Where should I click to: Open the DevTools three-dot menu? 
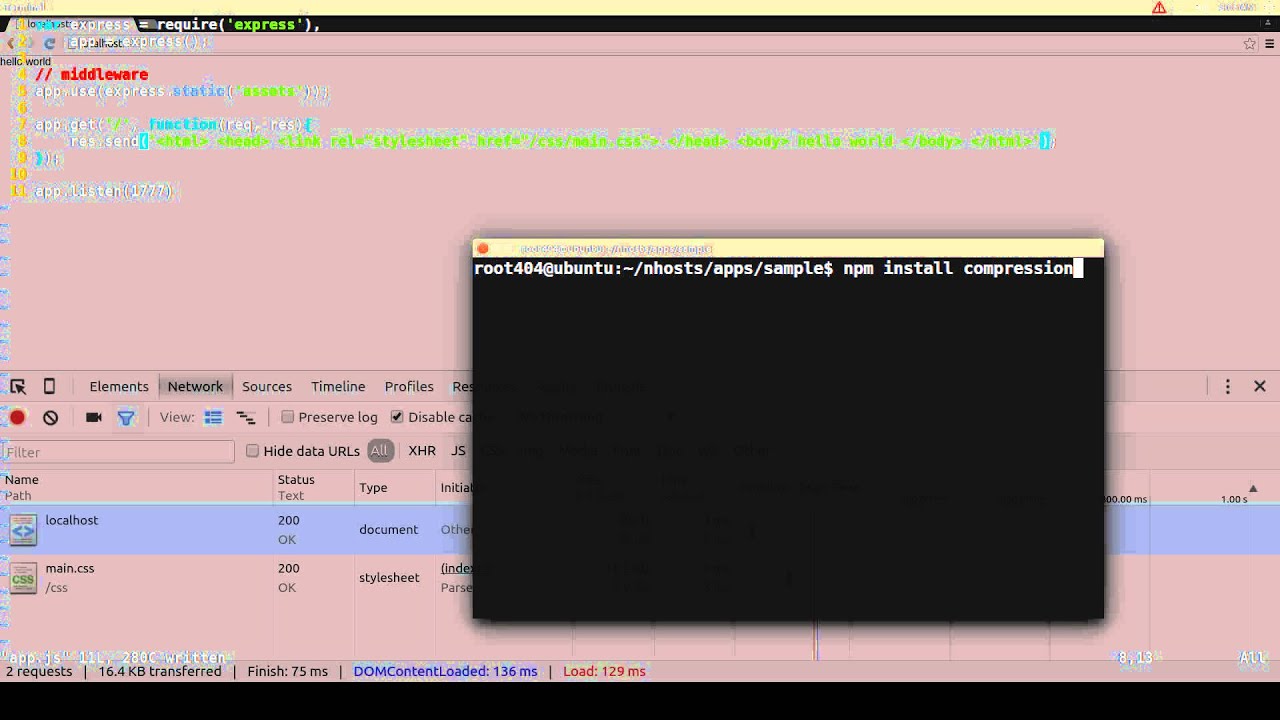click(1228, 386)
